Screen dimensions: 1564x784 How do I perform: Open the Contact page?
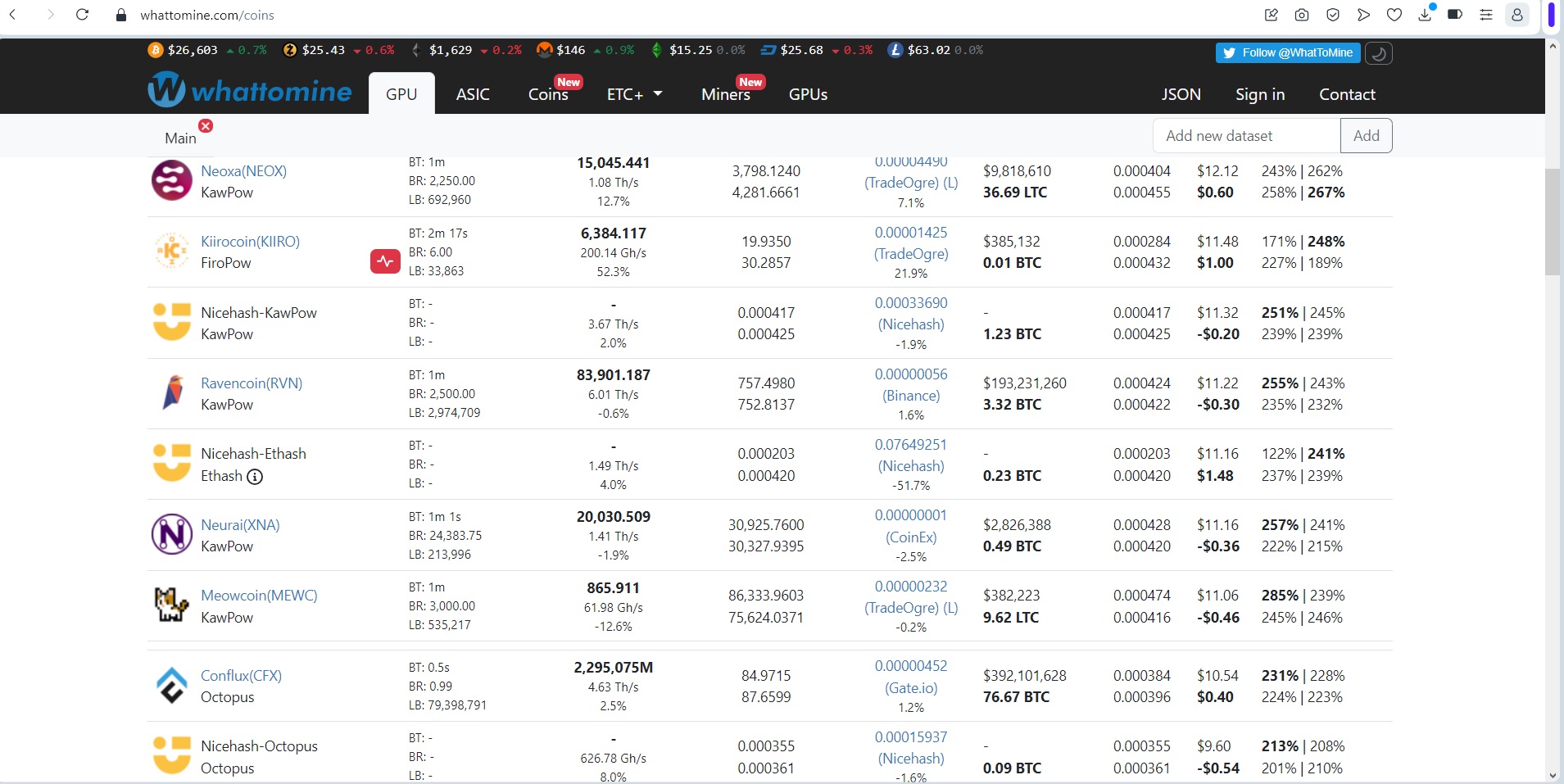(1347, 94)
